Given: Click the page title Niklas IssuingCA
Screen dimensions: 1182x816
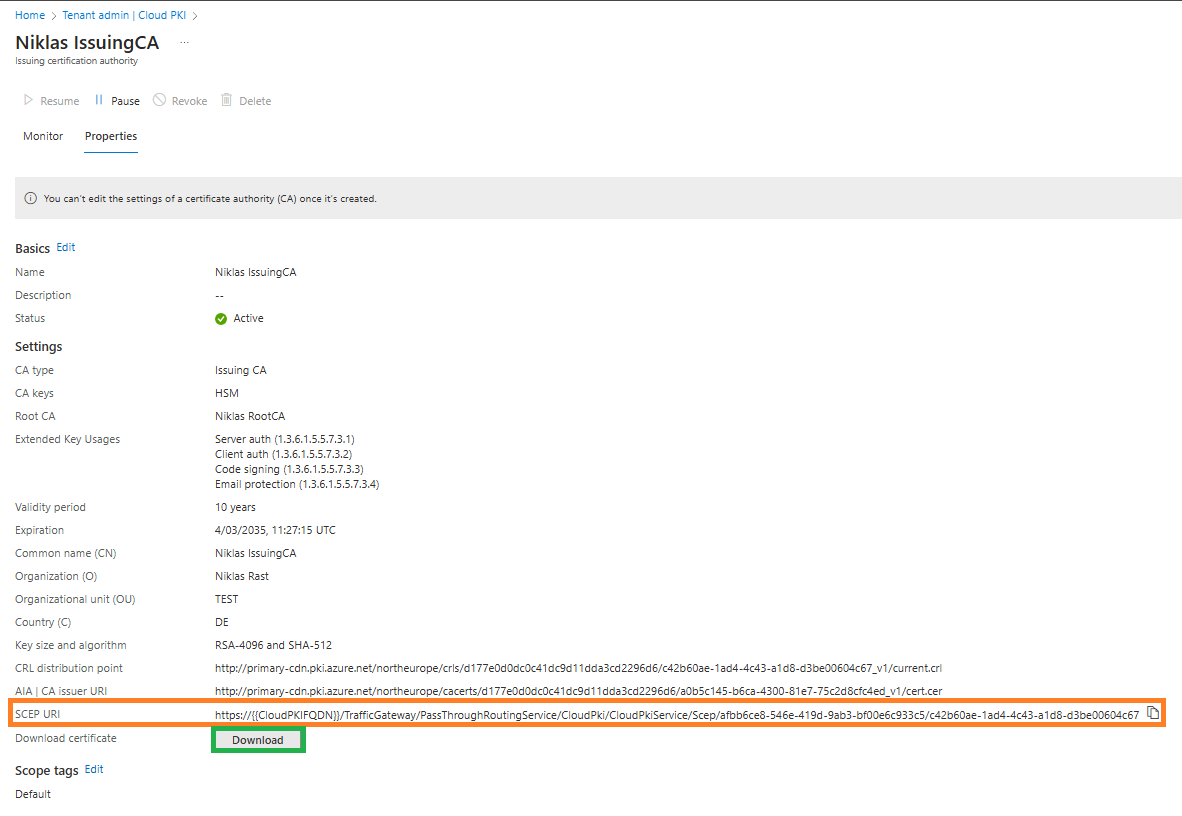Looking at the screenshot, I should 87,43.
